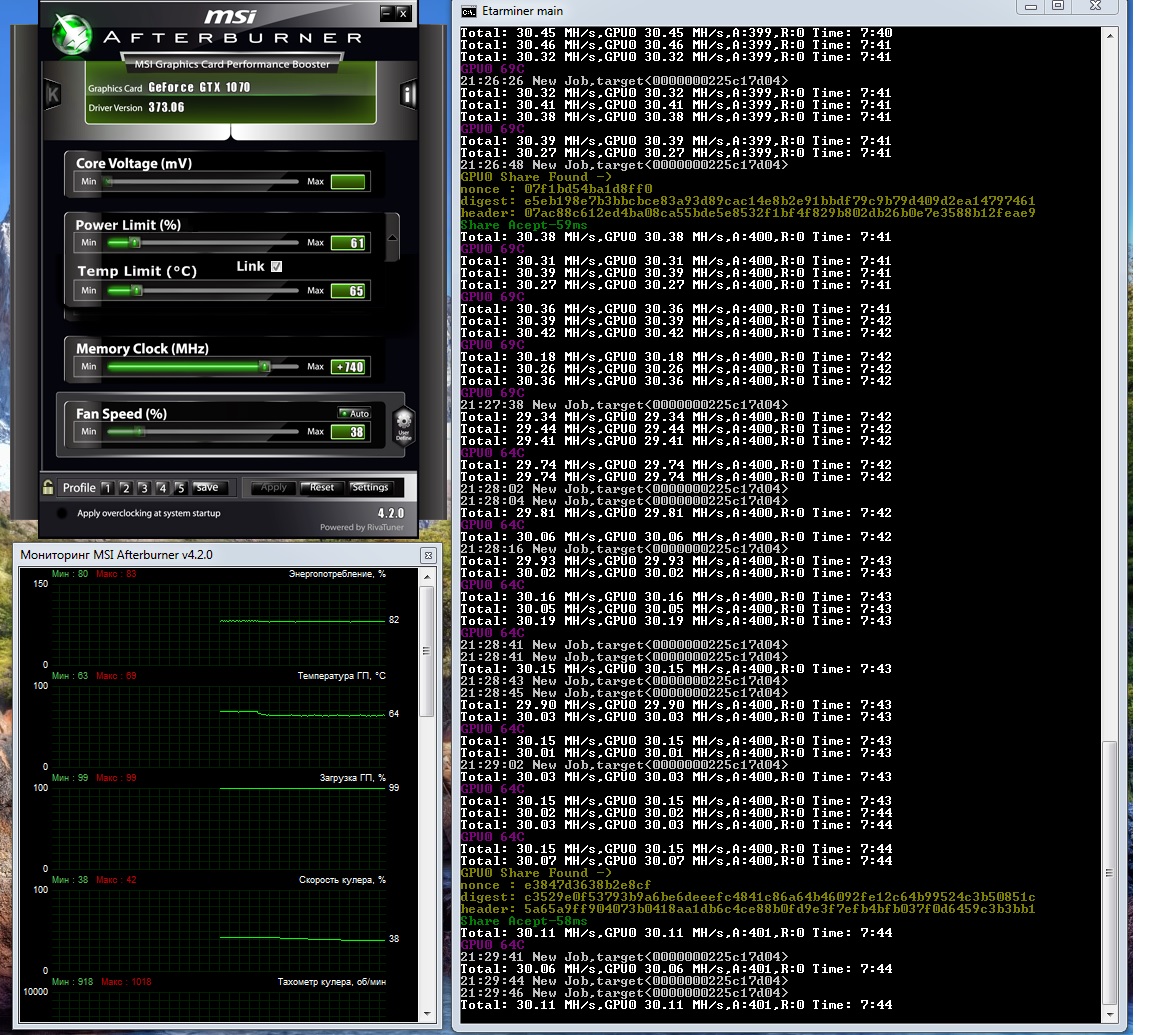Click the monitoring window scrollbar thumb

coord(427,652)
